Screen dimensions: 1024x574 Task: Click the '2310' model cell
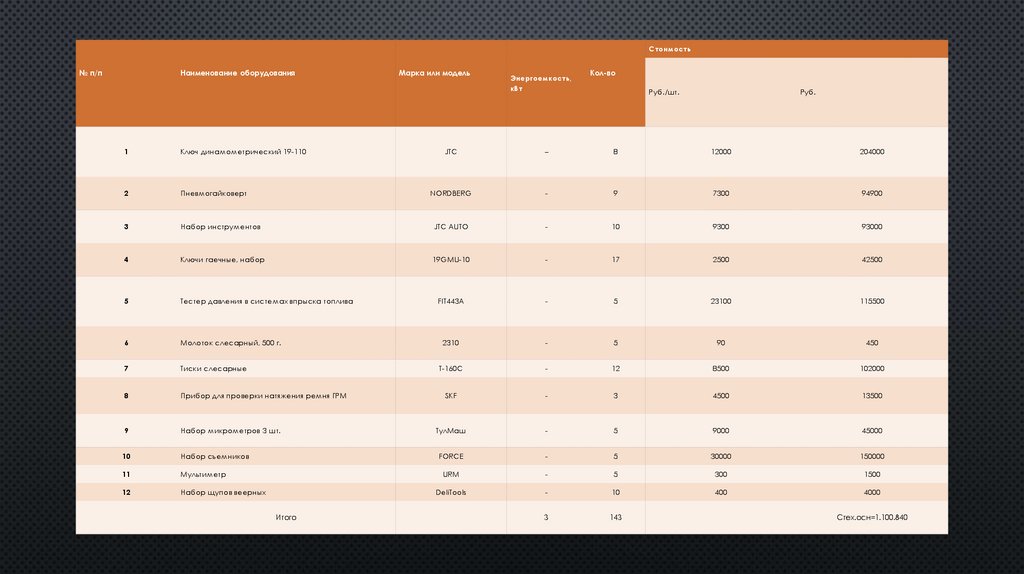(x=451, y=343)
